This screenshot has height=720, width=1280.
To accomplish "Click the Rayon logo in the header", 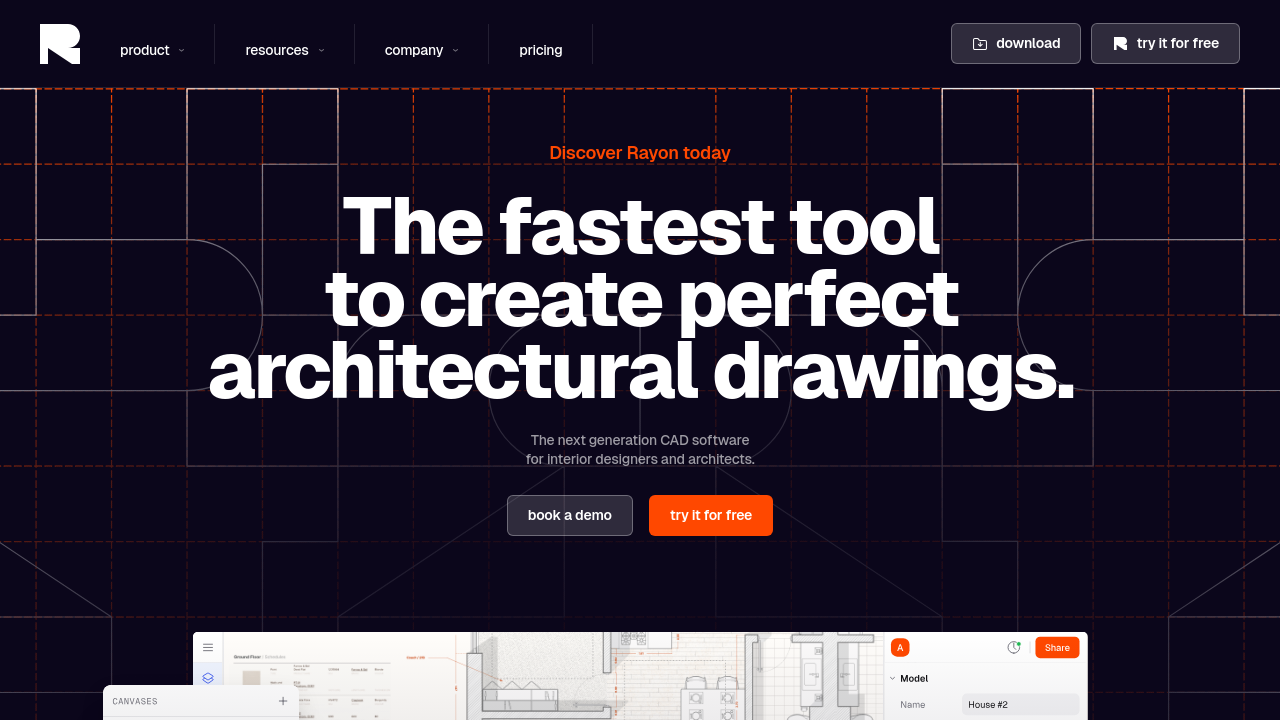I will (x=60, y=44).
